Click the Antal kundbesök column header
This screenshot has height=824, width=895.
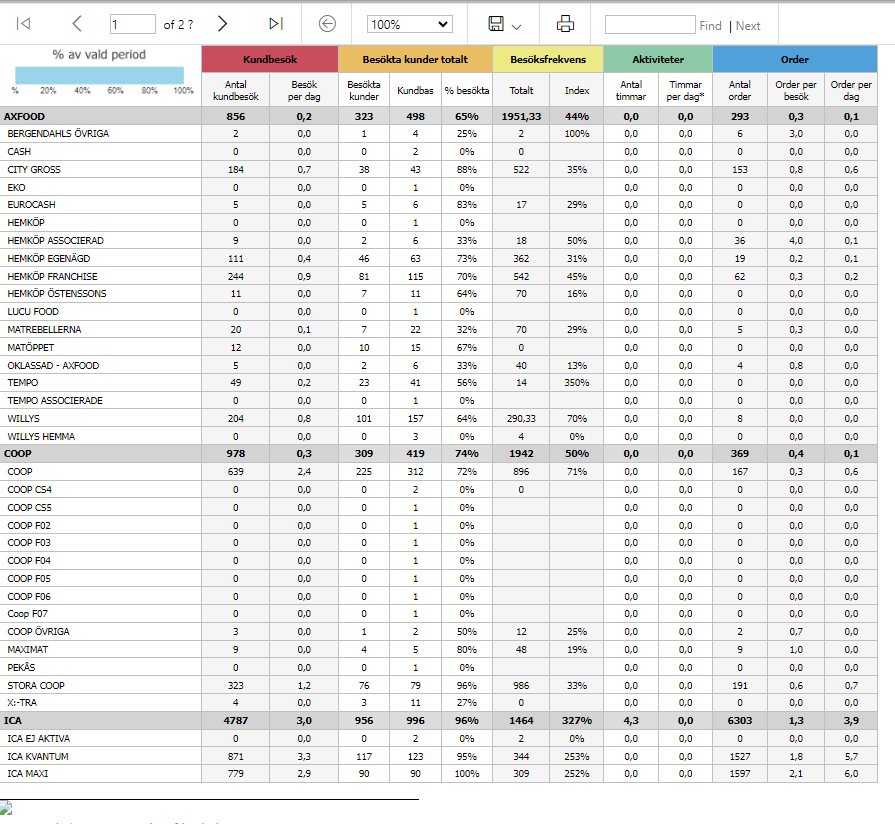pyautogui.click(x=236, y=90)
